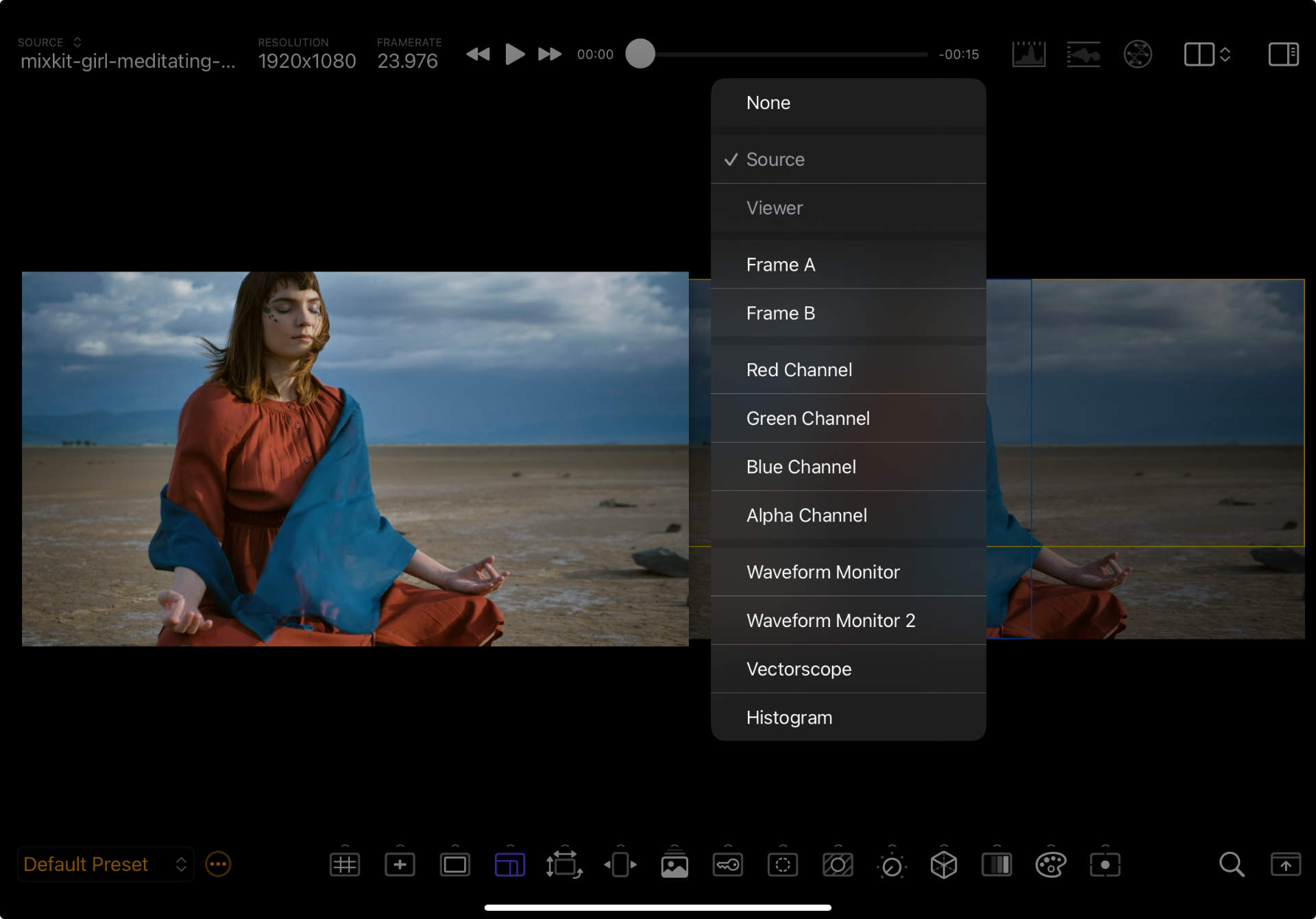Click the picture-in-picture layout icon

509,865
